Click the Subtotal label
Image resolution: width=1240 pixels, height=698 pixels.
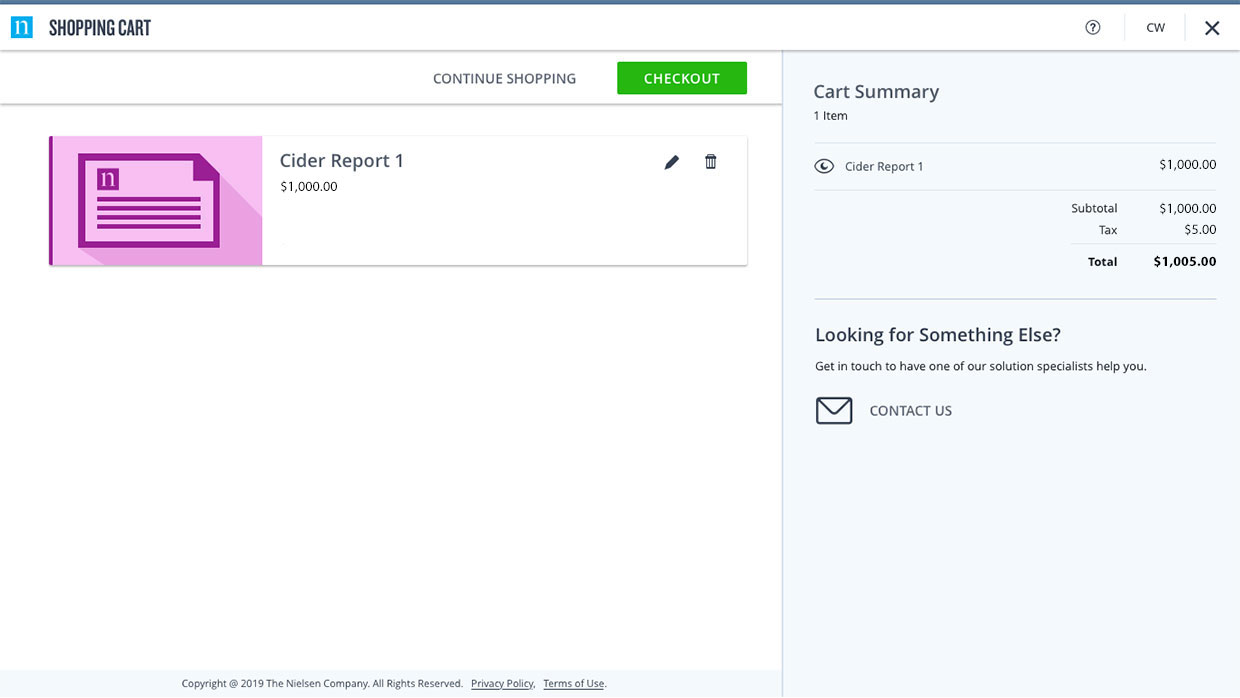1094,209
